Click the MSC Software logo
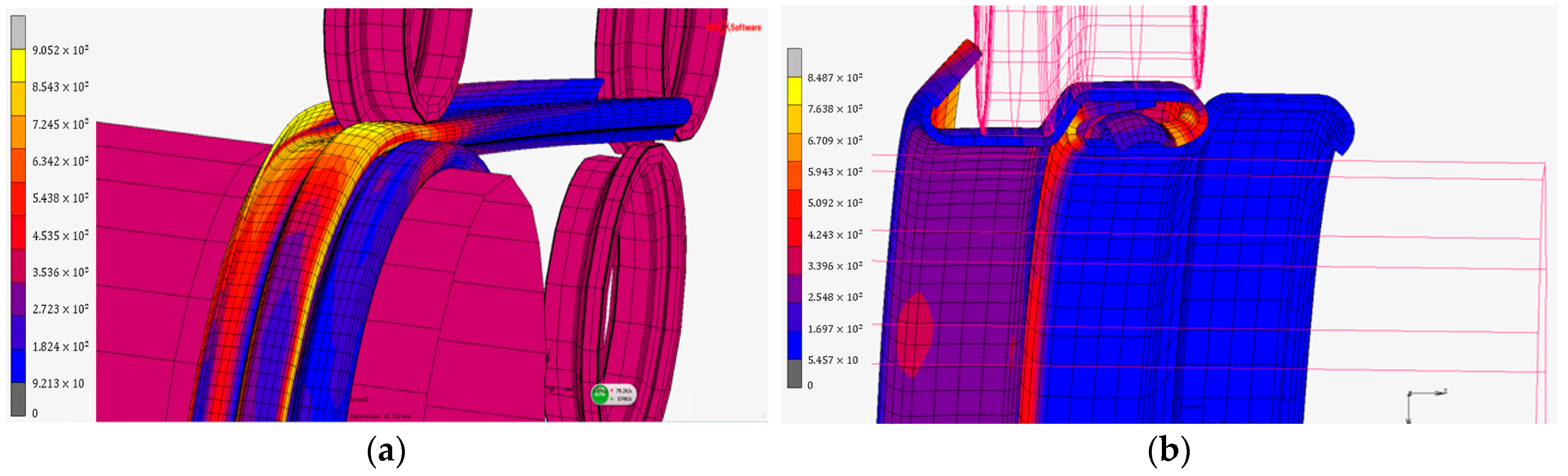Image resolution: width=1568 pixels, height=476 pixels. pyautogui.click(x=734, y=27)
